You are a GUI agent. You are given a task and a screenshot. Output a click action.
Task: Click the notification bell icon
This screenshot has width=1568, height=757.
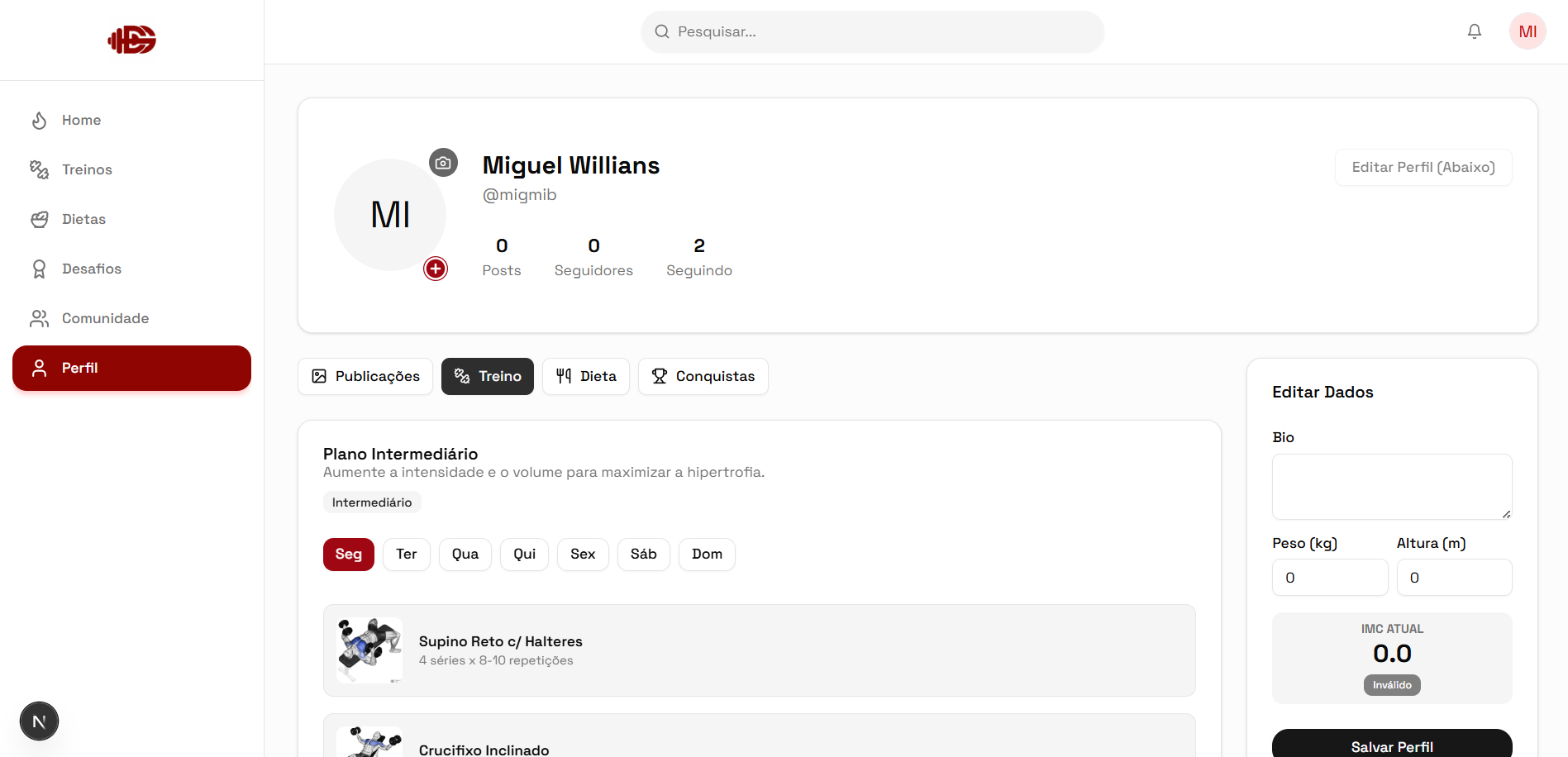pos(1474,31)
